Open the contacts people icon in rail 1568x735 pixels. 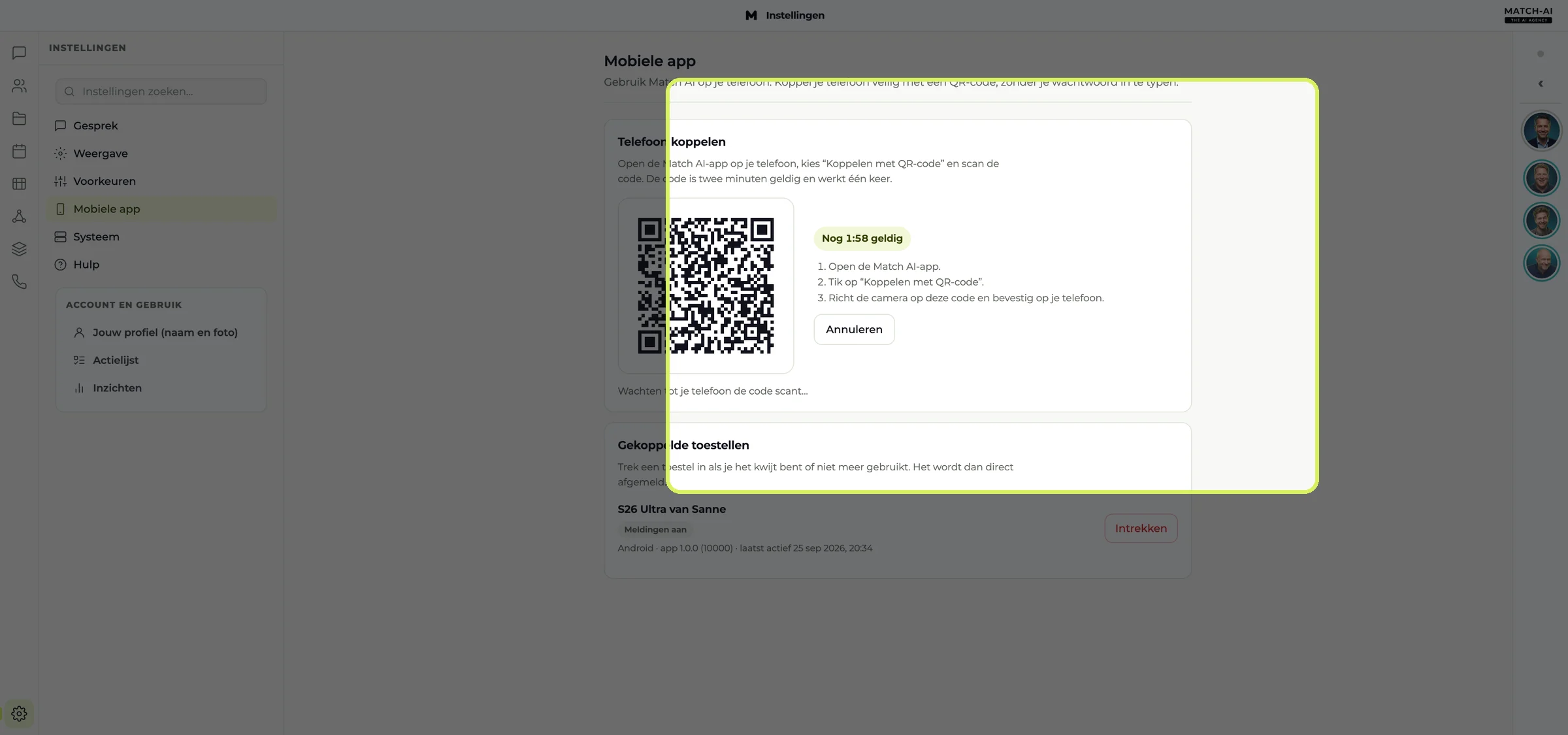pyautogui.click(x=19, y=86)
